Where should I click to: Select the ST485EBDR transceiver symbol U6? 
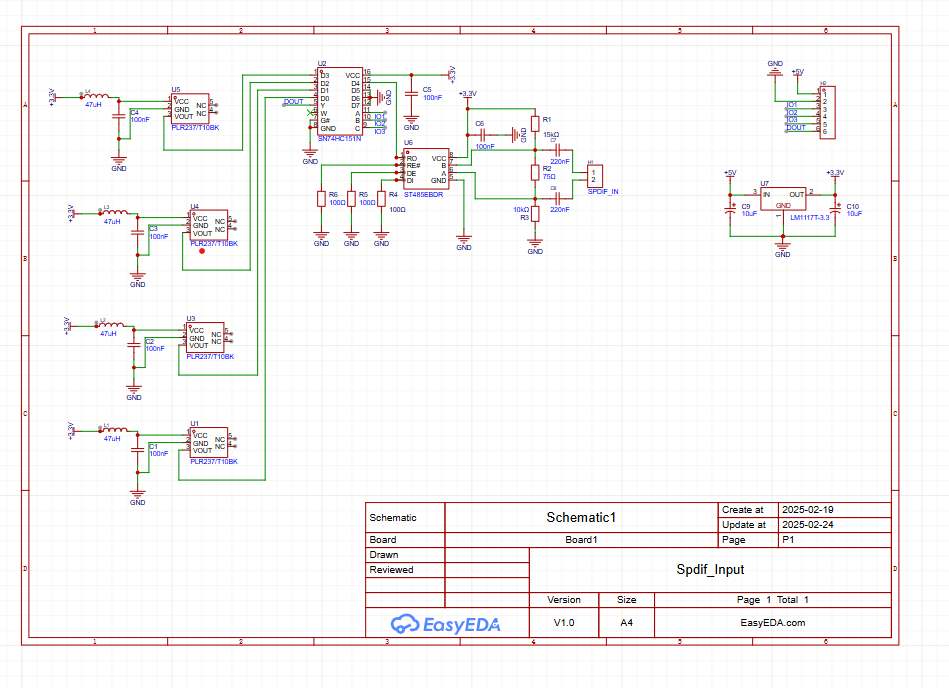[x=427, y=169]
